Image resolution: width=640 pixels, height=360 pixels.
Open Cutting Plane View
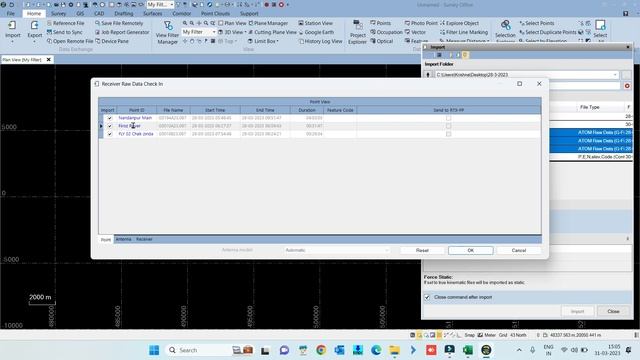tap(272, 32)
